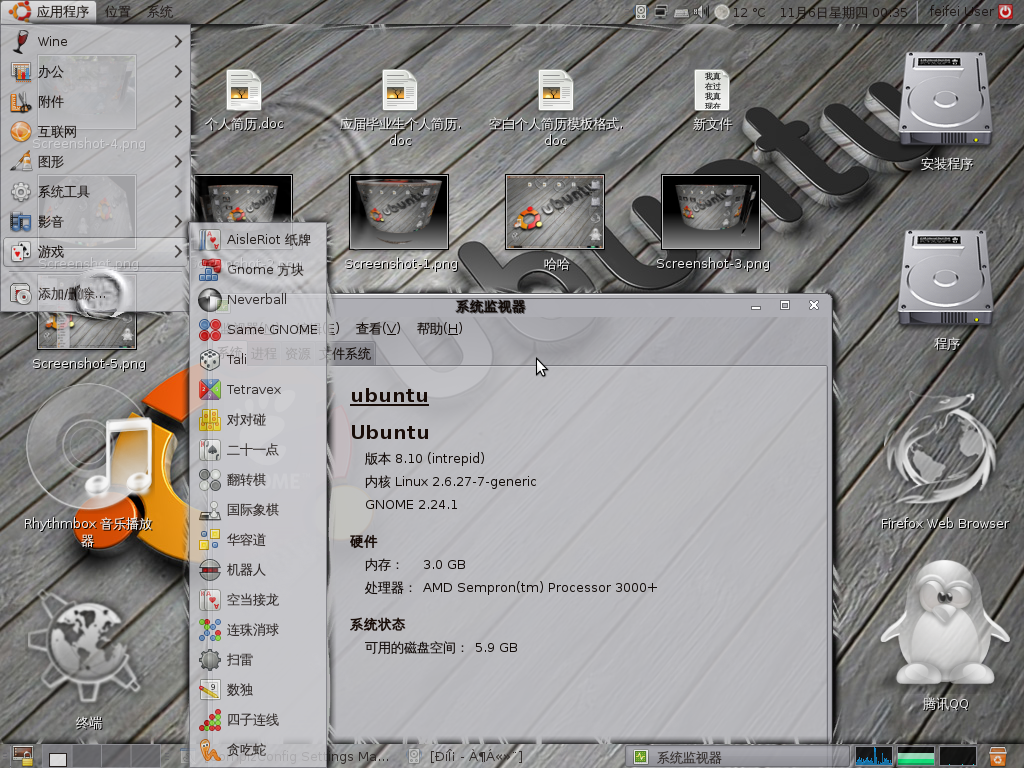Expand the 互联网 internet submenu

tap(96, 131)
